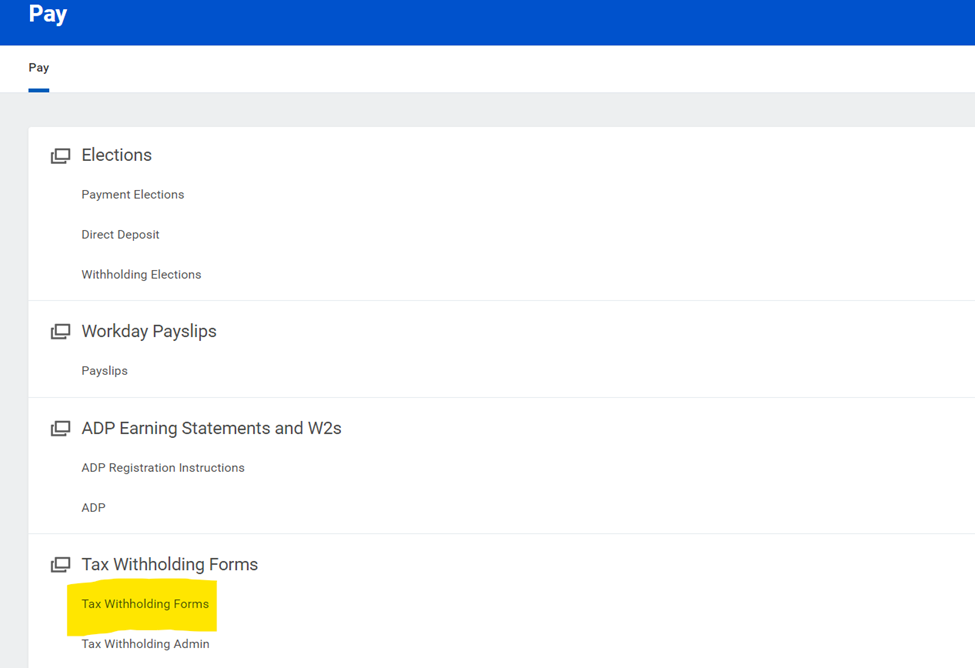Click the blue underline beneath Pay tab
The width and height of the screenshot is (975, 668).
[39, 90]
